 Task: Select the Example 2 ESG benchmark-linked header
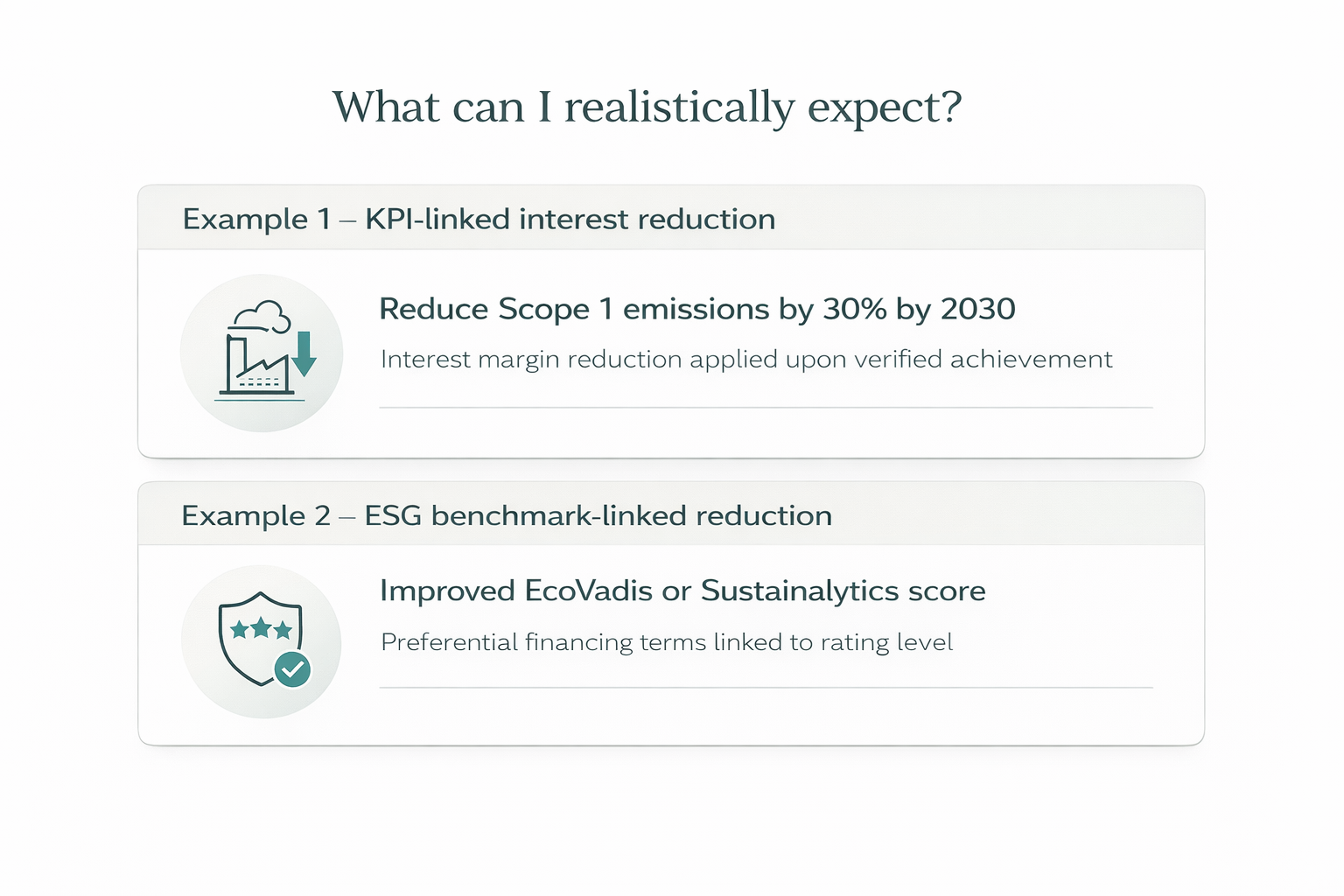click(507, 515)
